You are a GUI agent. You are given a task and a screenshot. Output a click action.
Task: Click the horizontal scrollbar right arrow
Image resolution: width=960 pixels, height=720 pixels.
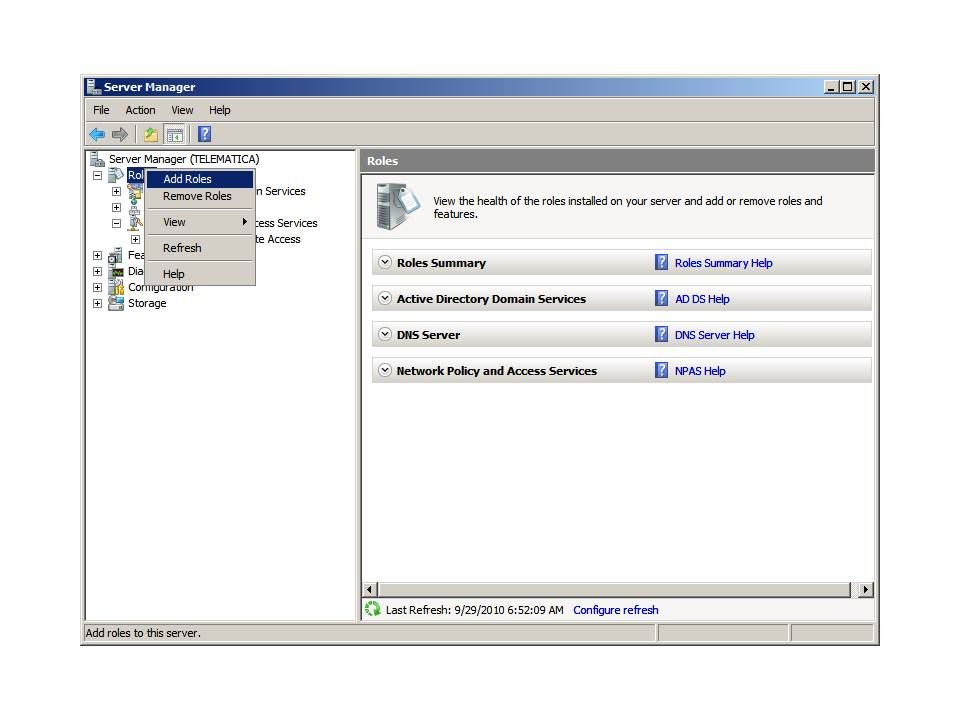point(865,590)
